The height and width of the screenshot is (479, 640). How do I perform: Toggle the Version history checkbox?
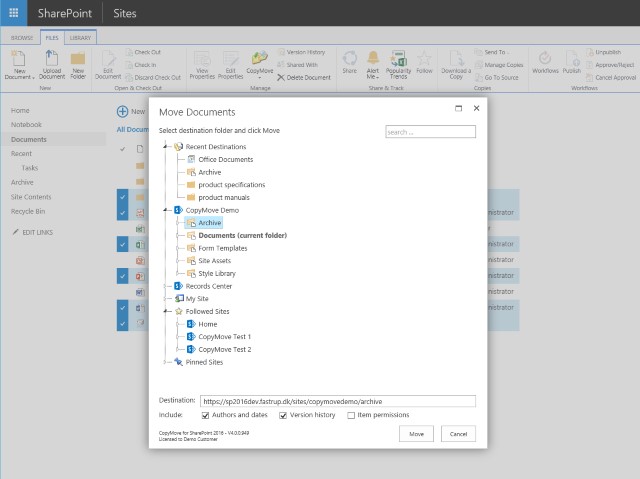click(283, 415)
